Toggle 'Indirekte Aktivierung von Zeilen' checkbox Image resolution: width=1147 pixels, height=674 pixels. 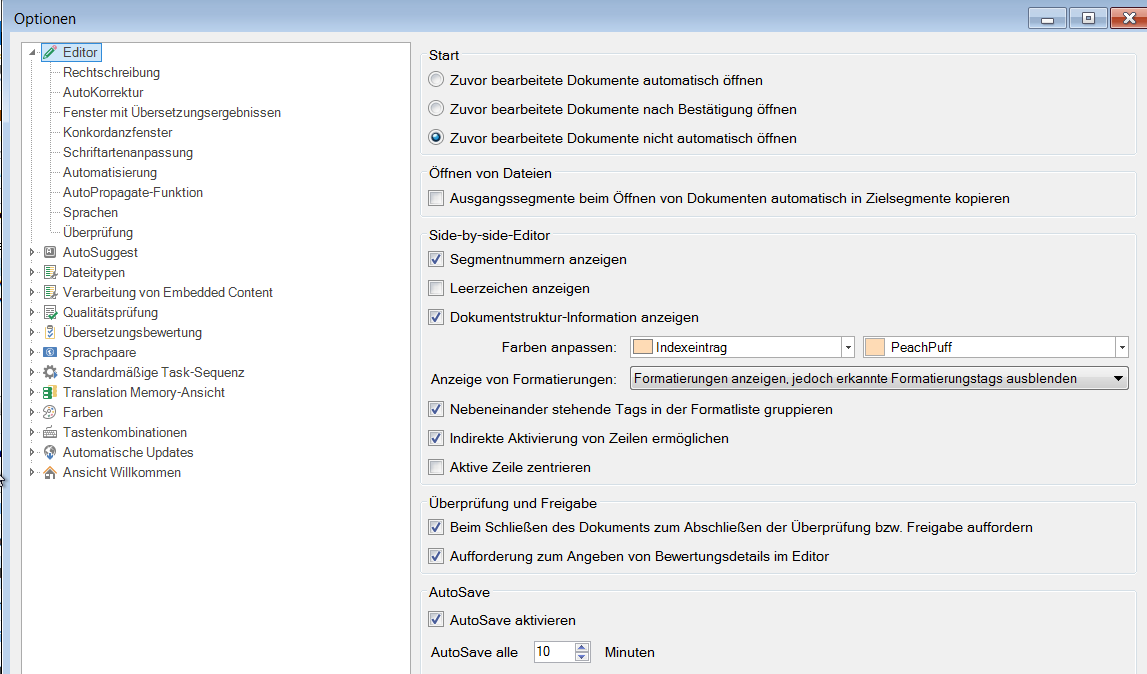coord(436,438)
